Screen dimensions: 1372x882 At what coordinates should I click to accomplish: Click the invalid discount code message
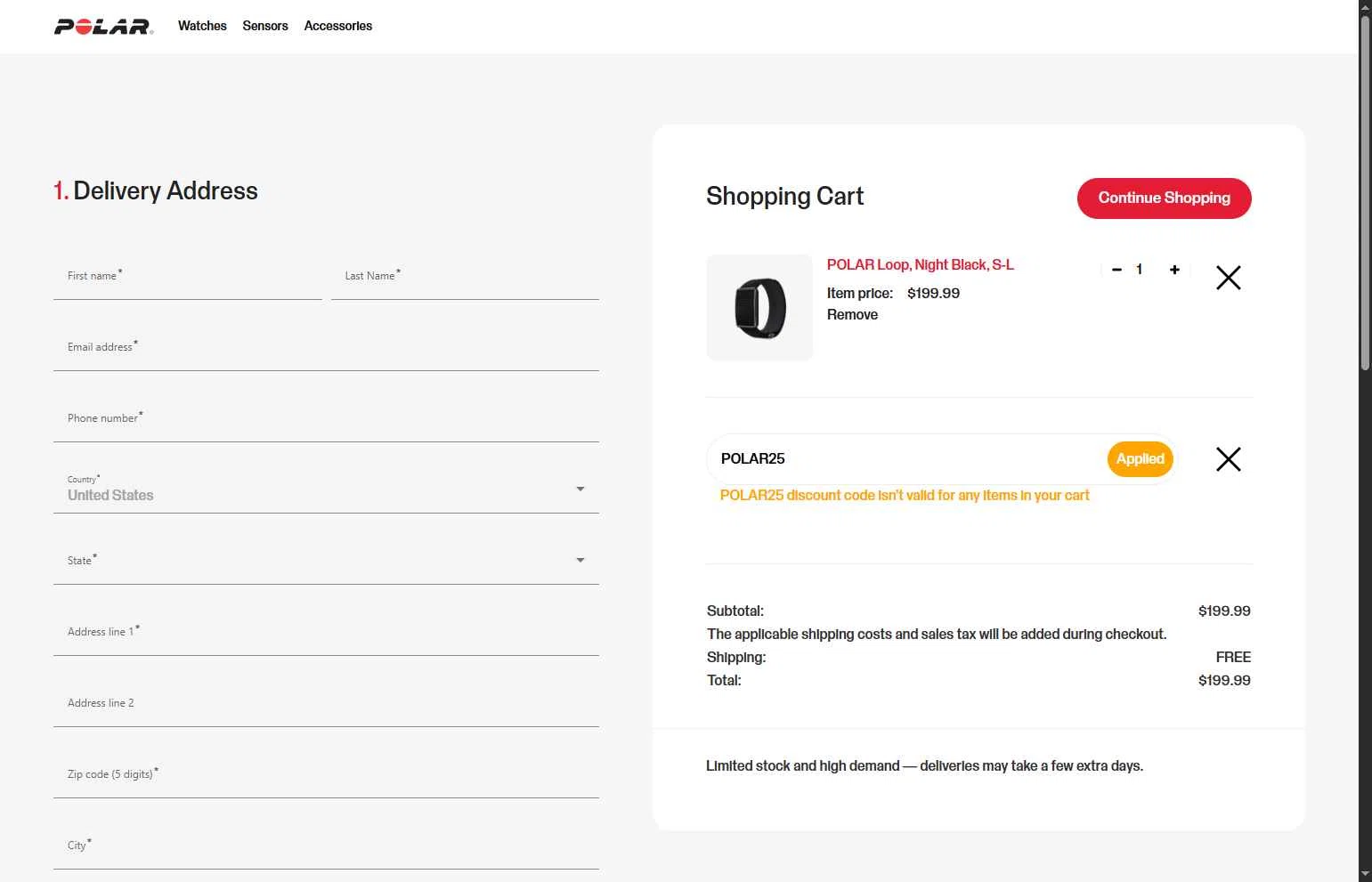905,496
